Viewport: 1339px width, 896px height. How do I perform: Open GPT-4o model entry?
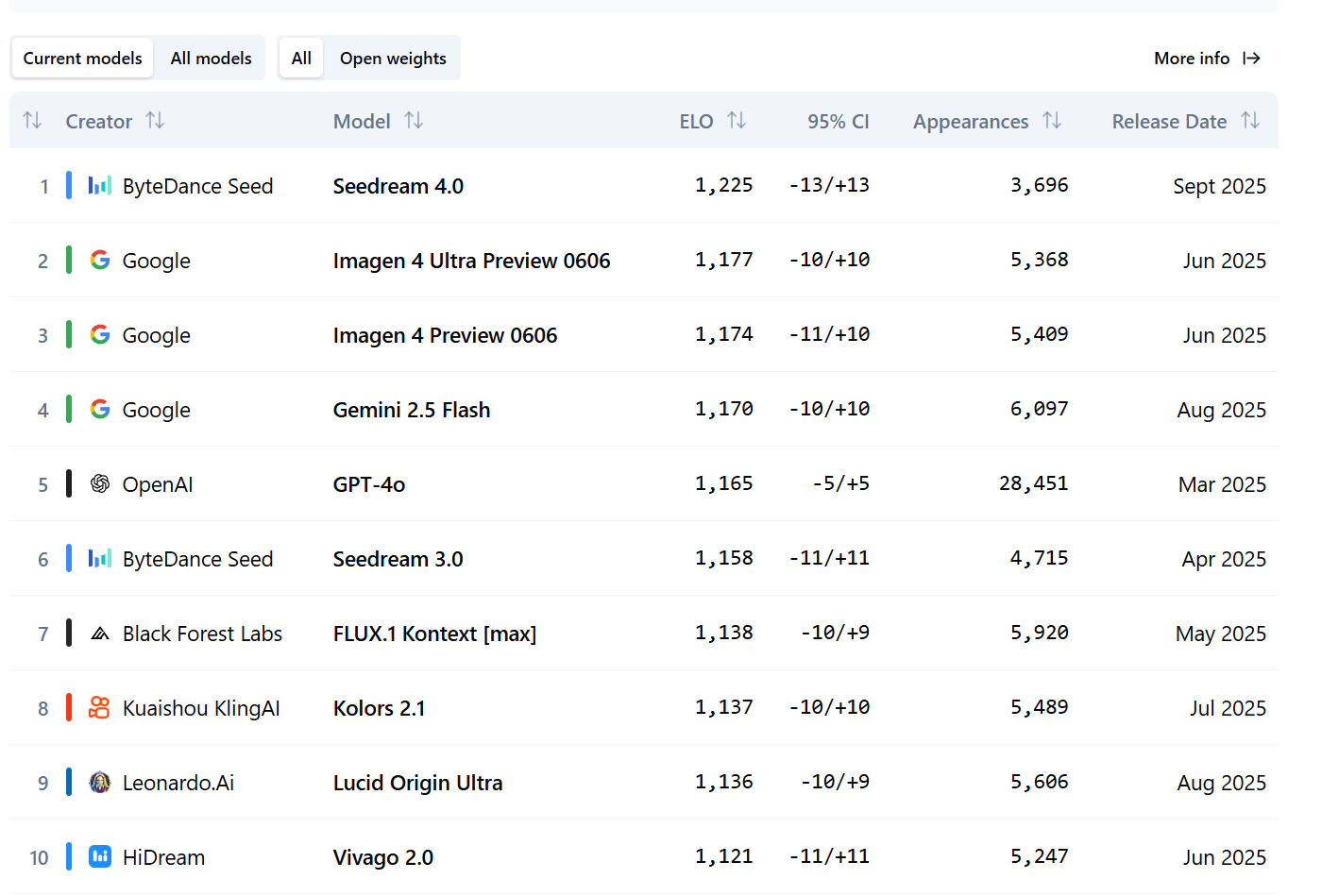(x=369, y=484)
